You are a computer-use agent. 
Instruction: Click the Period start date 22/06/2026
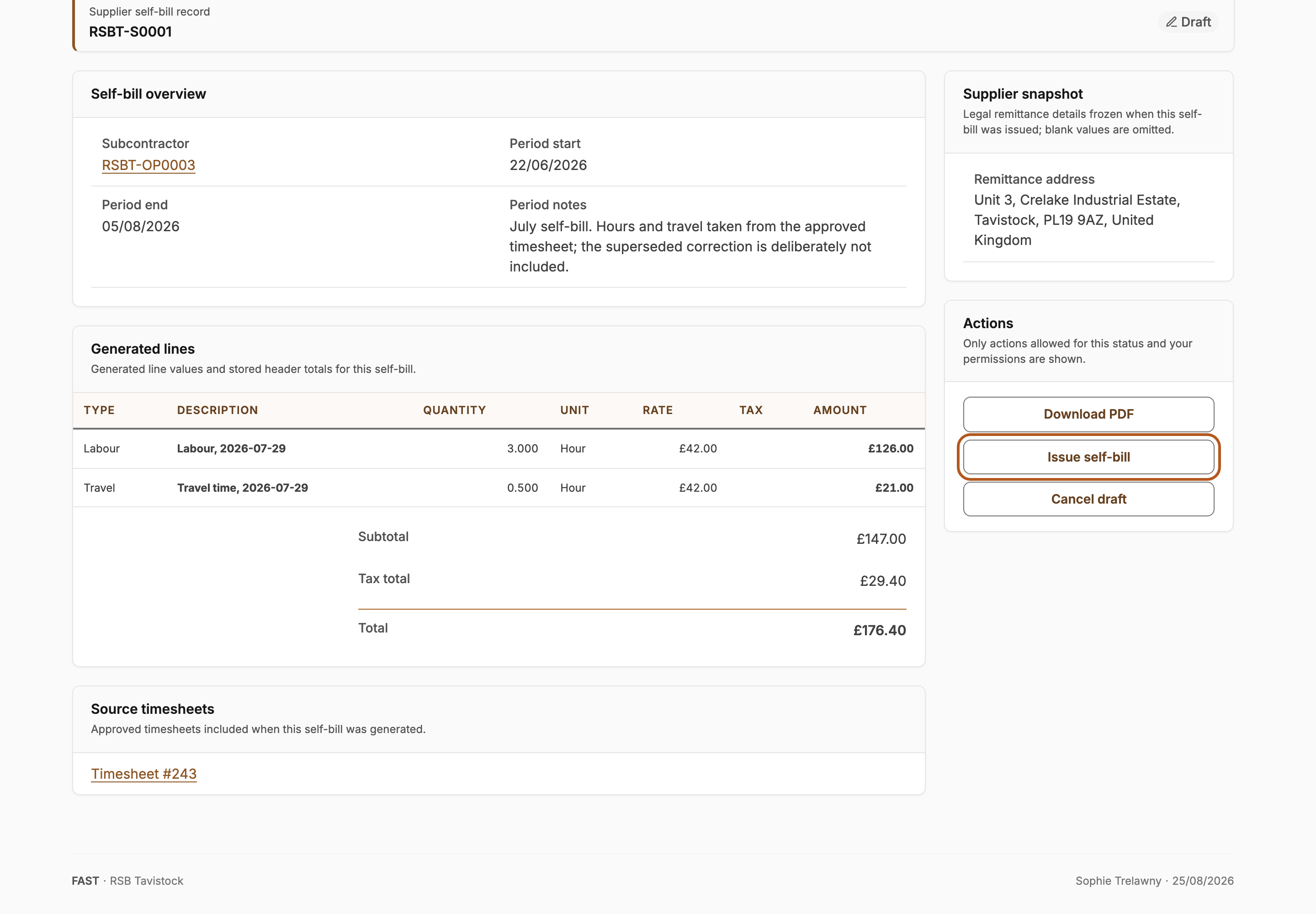pyautogui.click(x=548, y=165)
